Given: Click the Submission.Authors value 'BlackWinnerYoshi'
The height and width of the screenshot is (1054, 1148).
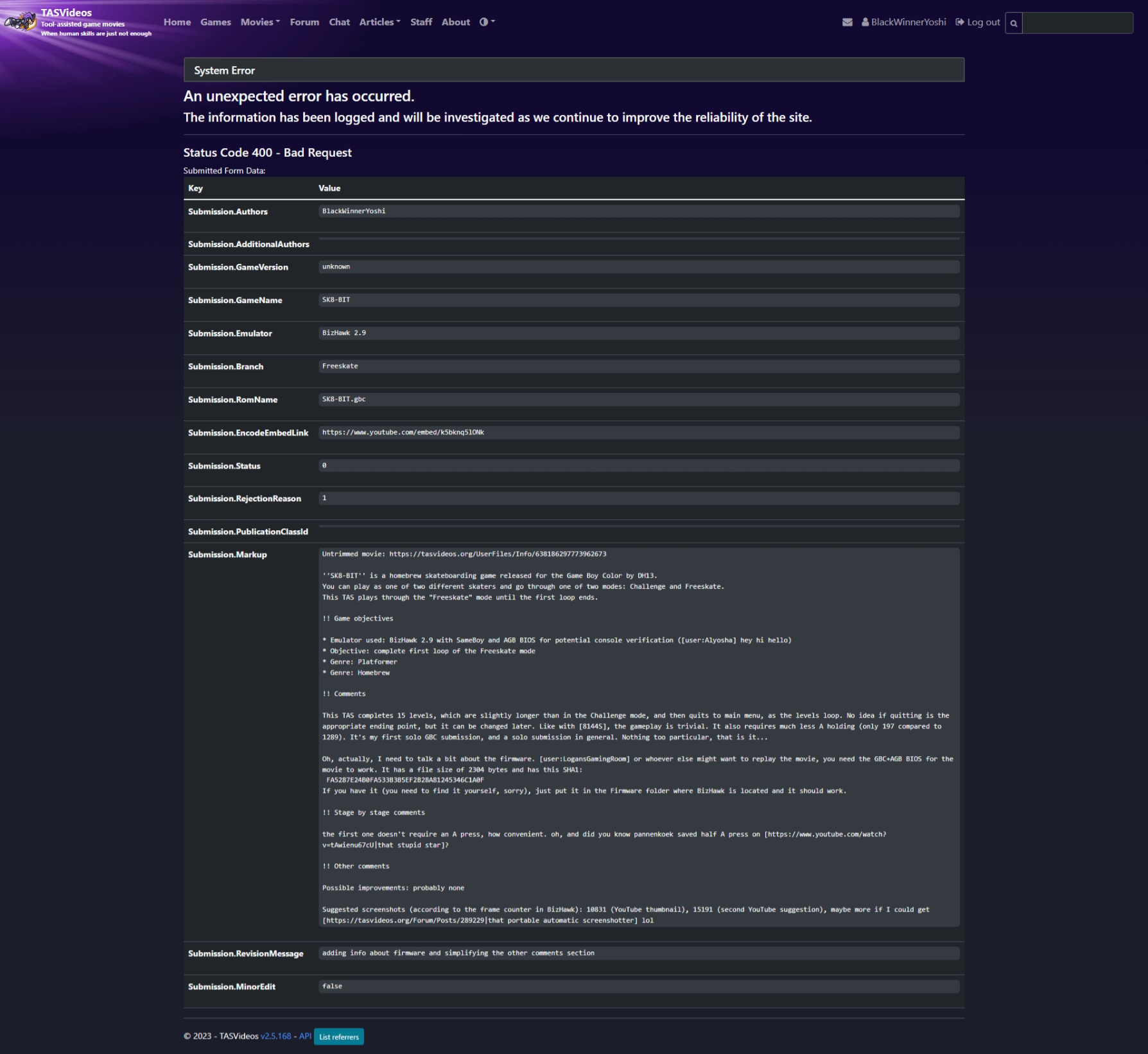Looking at the screenshot, I should pyautogui.click(x=354, y=211).
